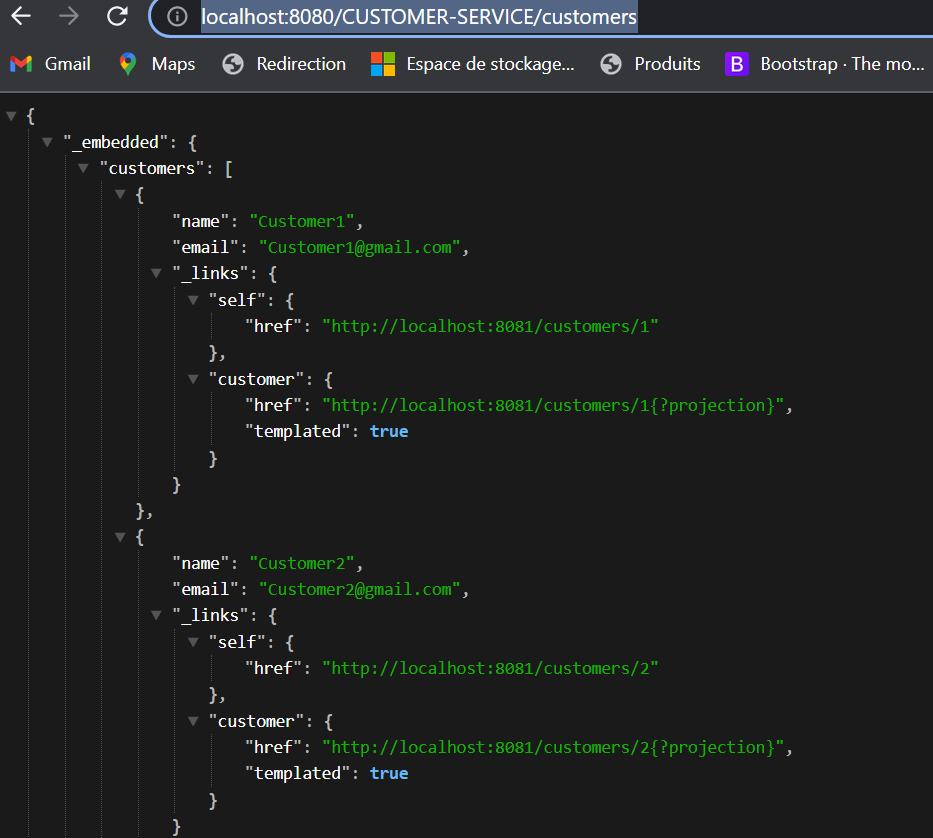Click the Redirection bookmark globe icon
Viewport: 933px width, 838px height.
[233, 63]
